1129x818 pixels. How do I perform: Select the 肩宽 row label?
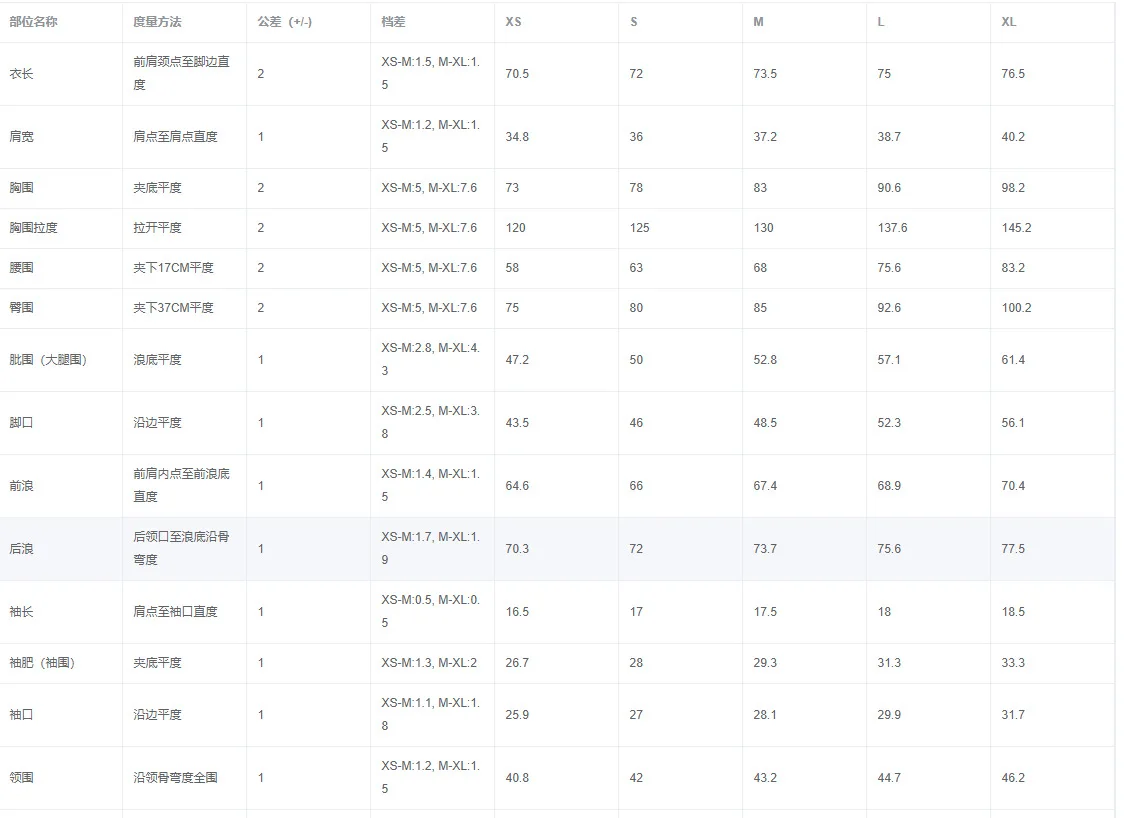(x=21, y=137)
